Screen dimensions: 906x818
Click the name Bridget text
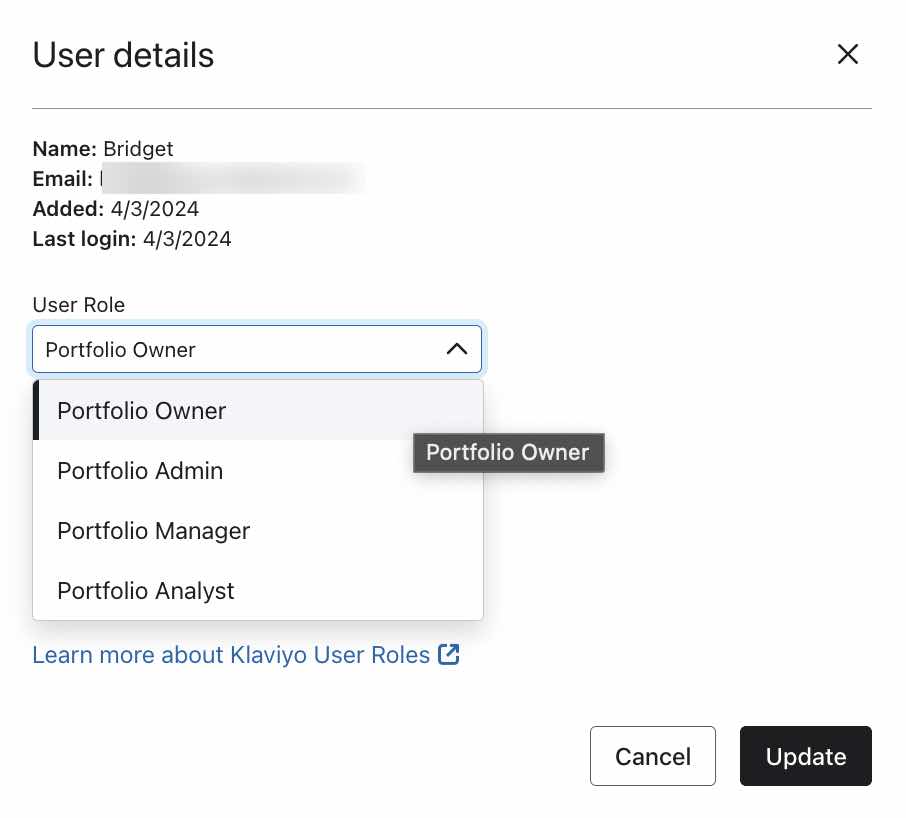coord(138,149)
